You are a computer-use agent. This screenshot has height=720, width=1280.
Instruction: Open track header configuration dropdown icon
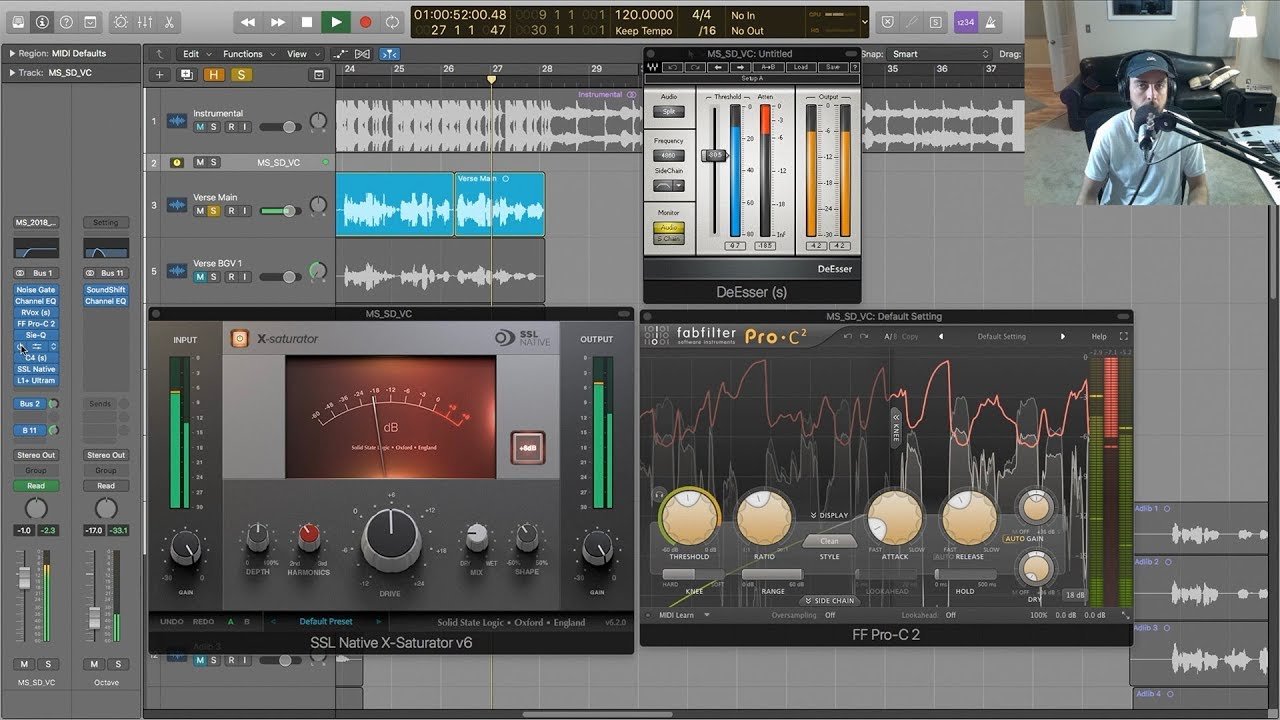coord(319,75)
